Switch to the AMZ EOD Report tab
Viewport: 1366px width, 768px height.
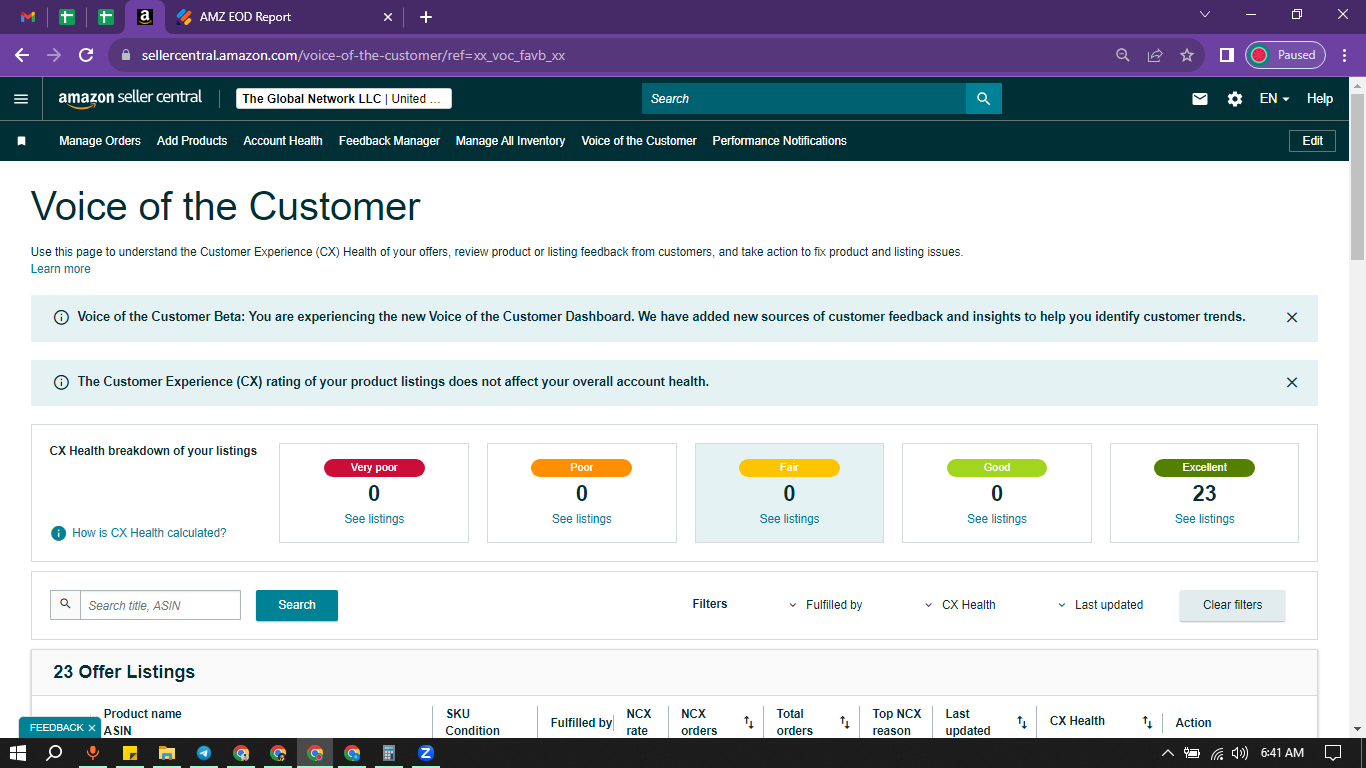pos(245,17)
